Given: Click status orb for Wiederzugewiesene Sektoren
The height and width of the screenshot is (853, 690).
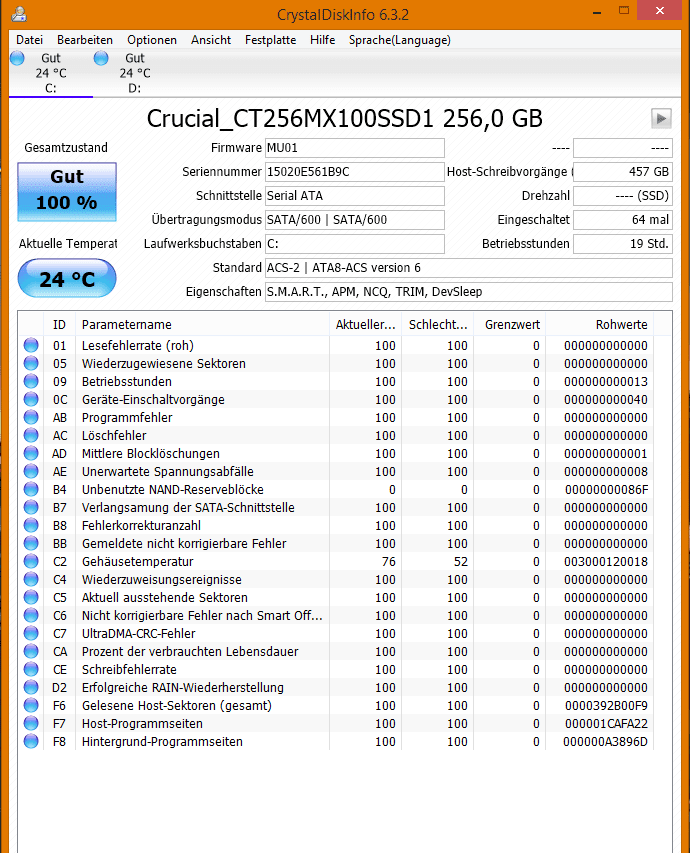Looking at the screenshot, I should (x=31, y=363).
